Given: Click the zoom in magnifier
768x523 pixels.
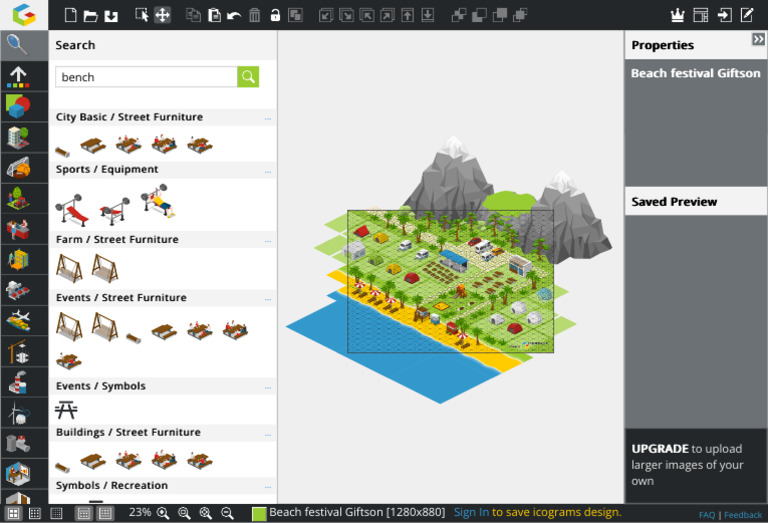Looking at the screenshot, I should click(163, 513).
